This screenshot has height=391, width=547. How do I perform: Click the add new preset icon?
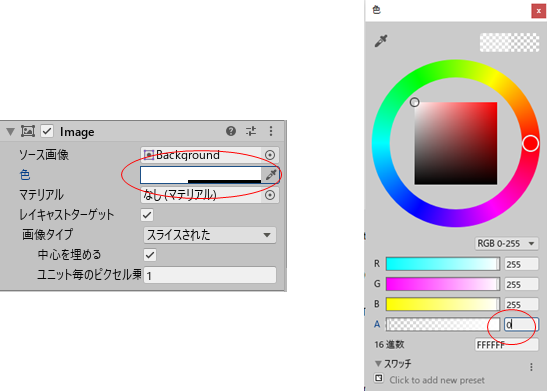click(x=379, y=378)
